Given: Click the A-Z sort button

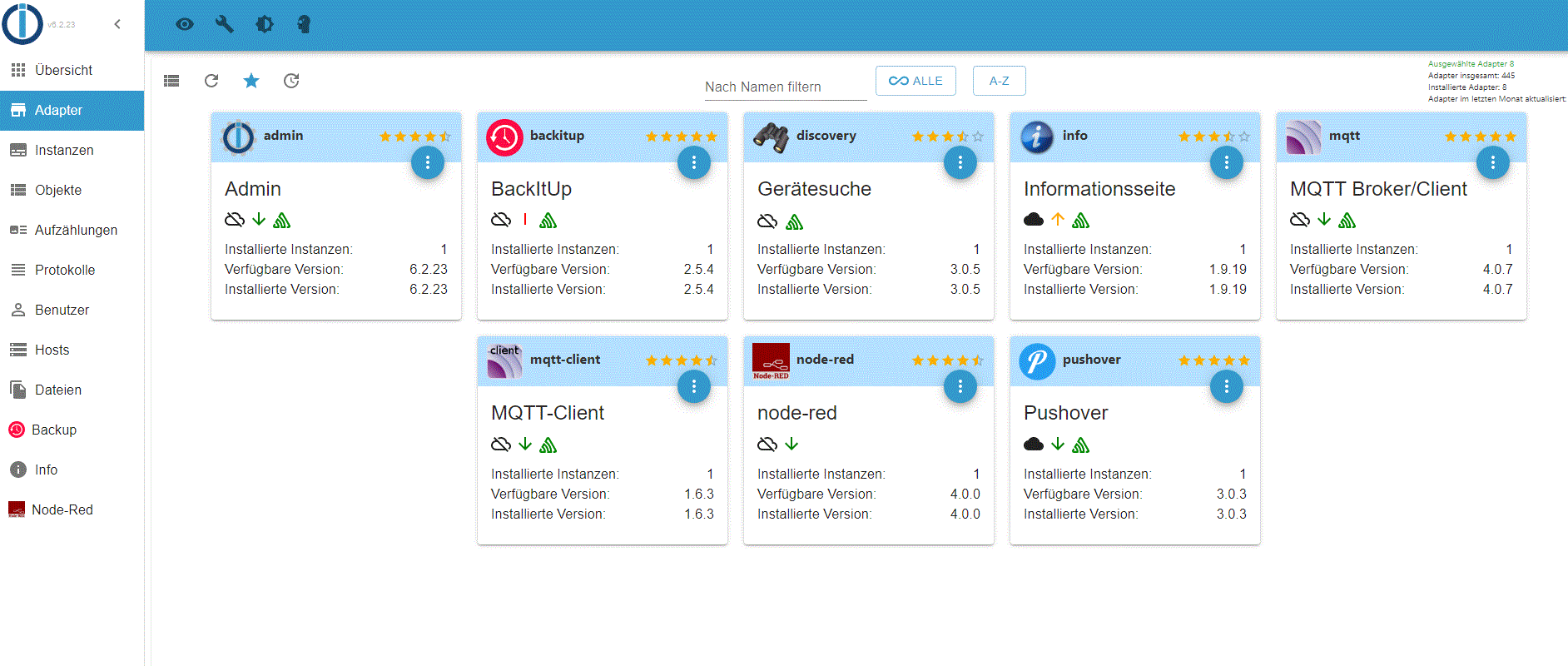Looking at the screenshot, I should point(999,81).
